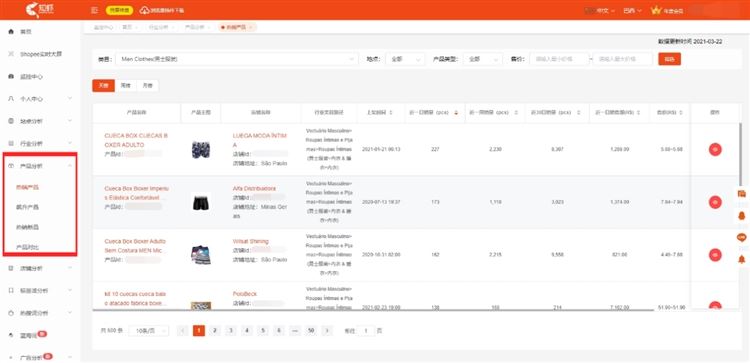The image size is (750, 363).
Task: Click the action icon in the Witsat Shining row
Action: 715,255
